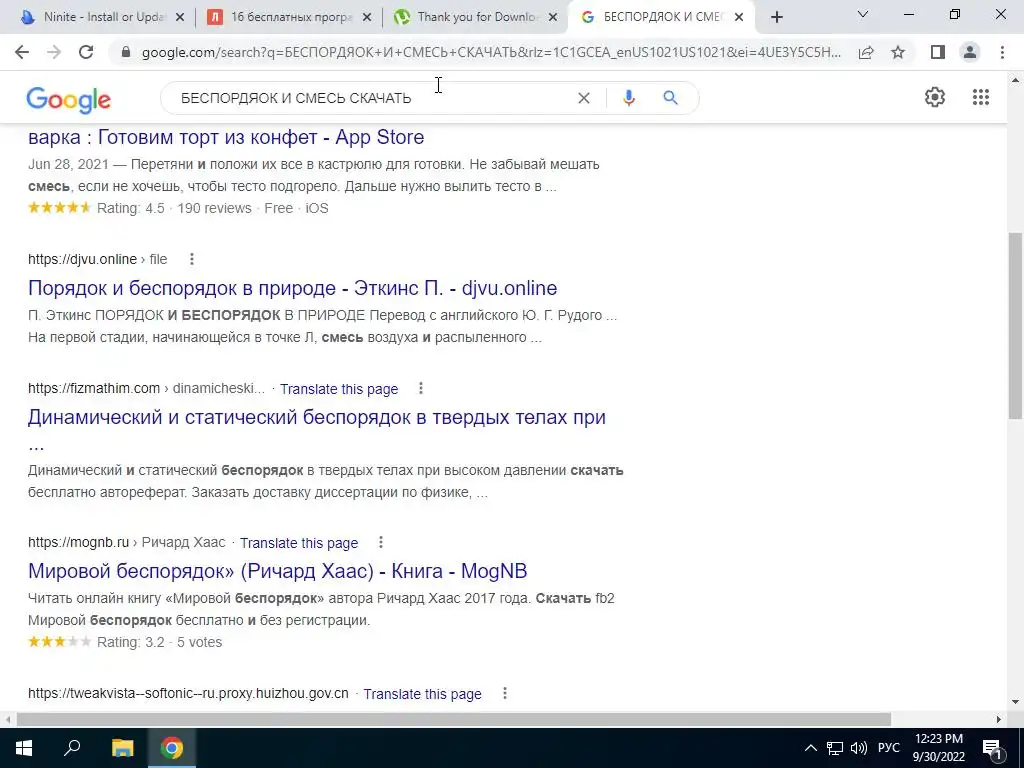Open Мировой беспорядок Ричард Хаас link

[278, 571]
